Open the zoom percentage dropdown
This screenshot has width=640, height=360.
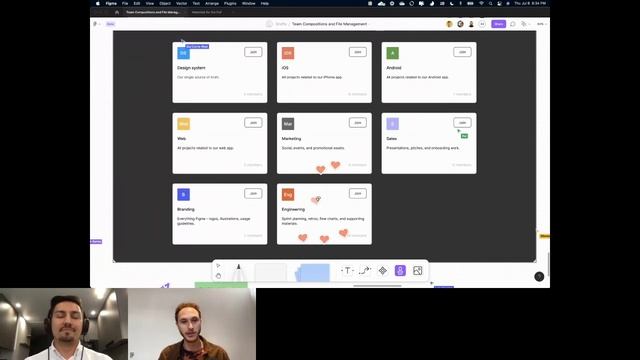click(542, 24)
